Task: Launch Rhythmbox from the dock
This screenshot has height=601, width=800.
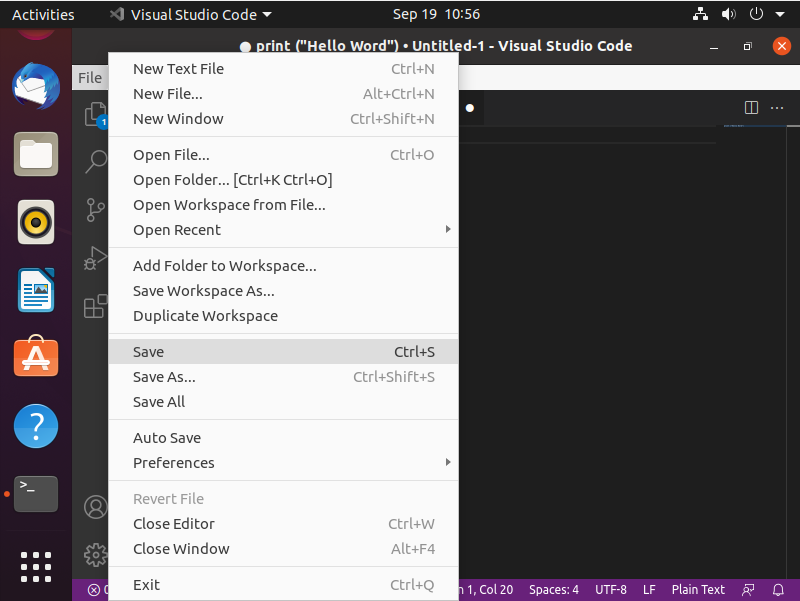Action: [x=36, y=222]
